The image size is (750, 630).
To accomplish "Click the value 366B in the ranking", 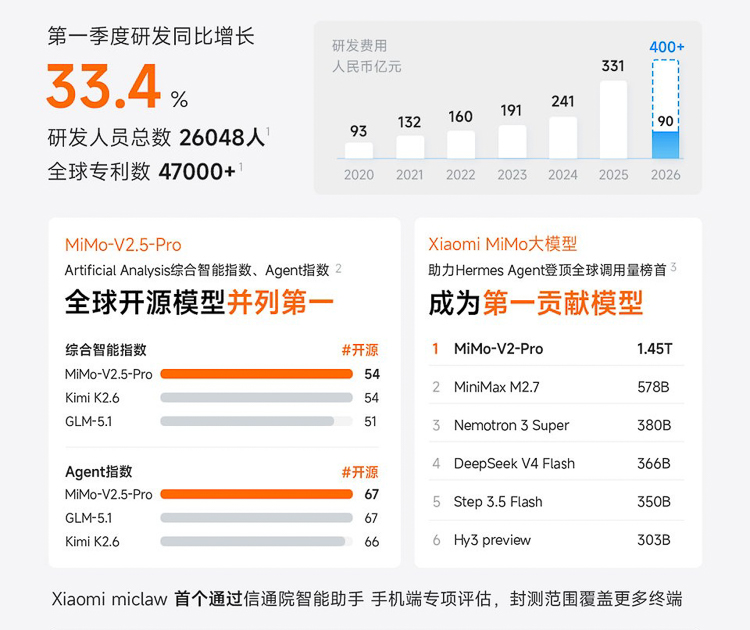I will 654,463.
